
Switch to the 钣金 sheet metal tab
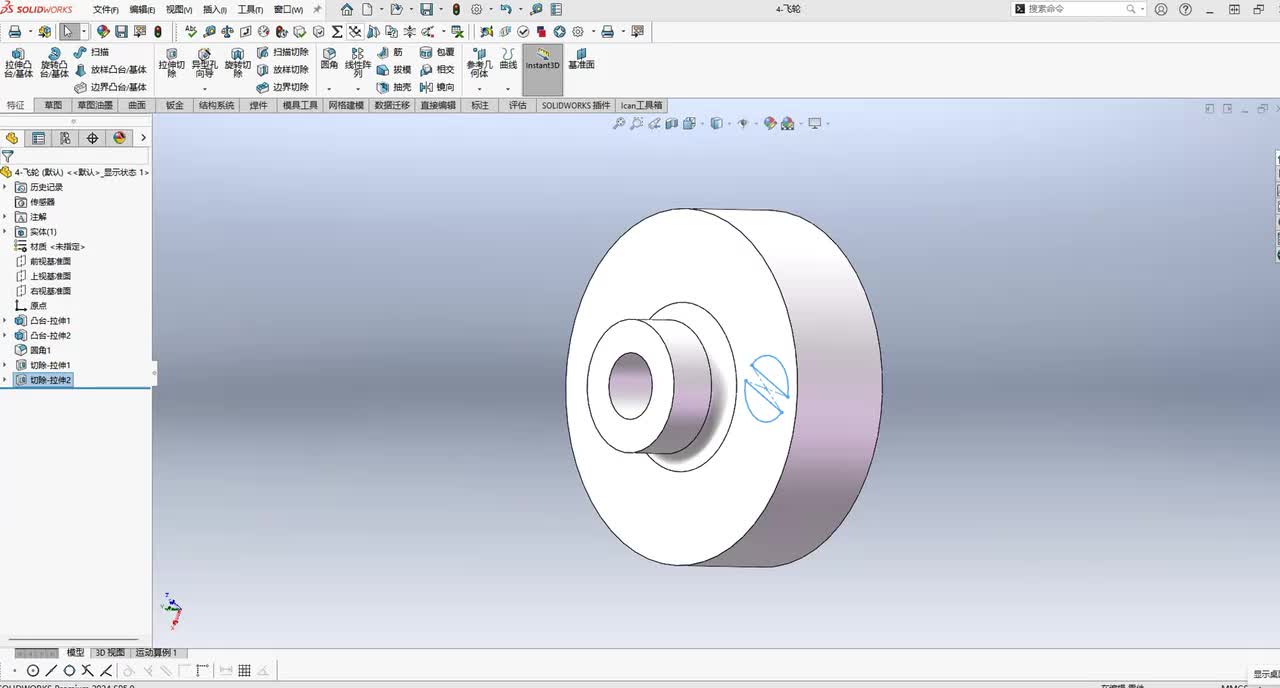tap(175, 105)
